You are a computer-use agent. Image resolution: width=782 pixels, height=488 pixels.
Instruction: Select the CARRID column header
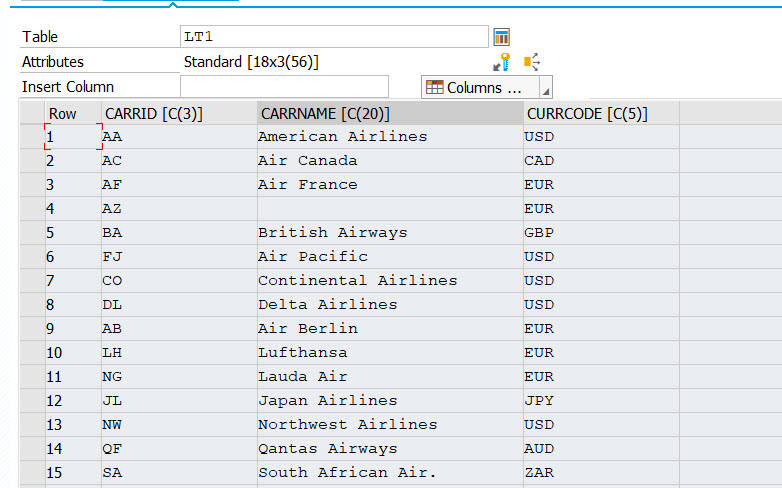(x=154, y=114)
